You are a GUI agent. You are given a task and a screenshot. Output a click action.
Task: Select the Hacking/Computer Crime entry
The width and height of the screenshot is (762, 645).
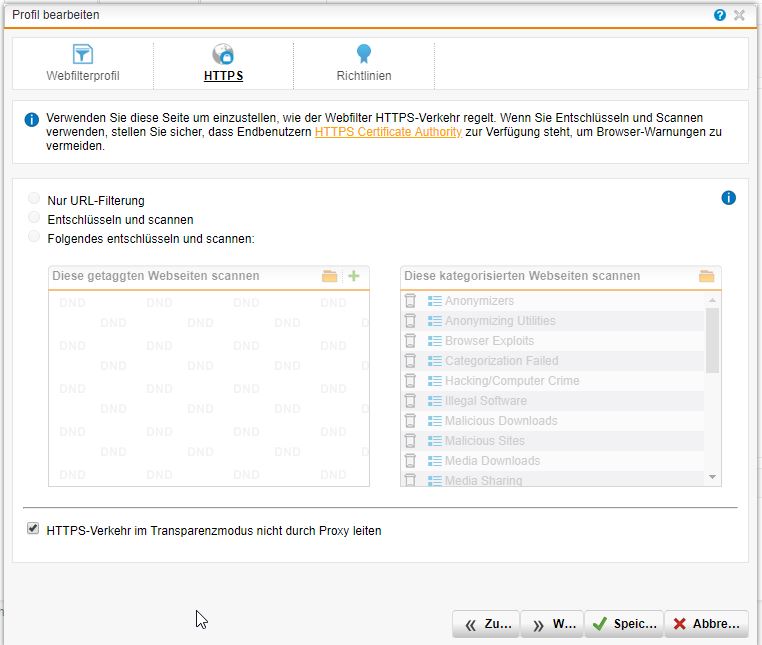tap(512, 381)
